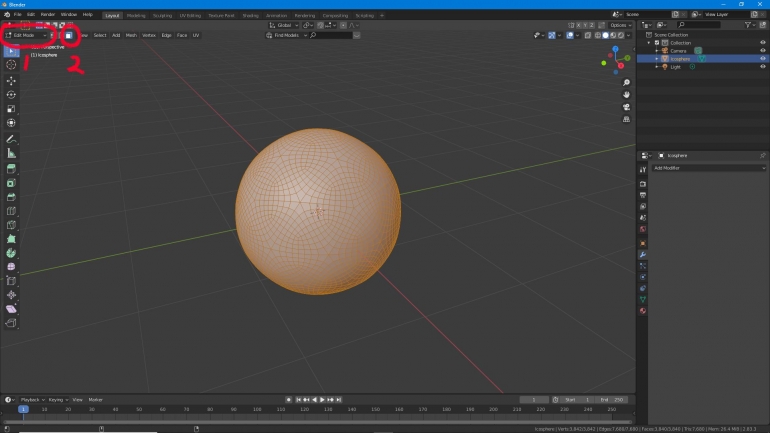
Task: Select the Inset Faces tool
Action: pyautogui.click(x=11, y=183)
